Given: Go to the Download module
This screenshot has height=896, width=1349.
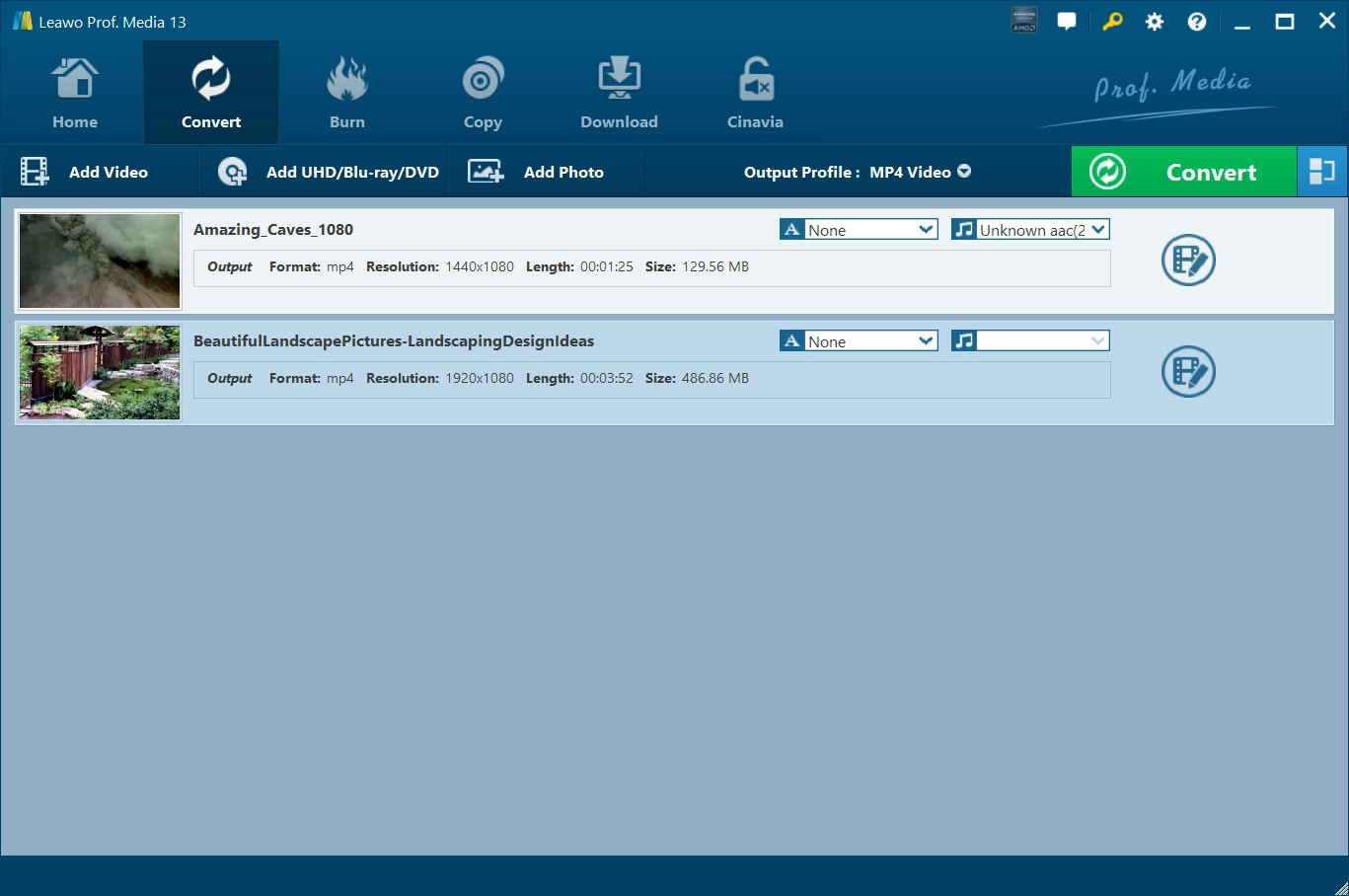Looking at the screenshot, I should pos(619,94).
